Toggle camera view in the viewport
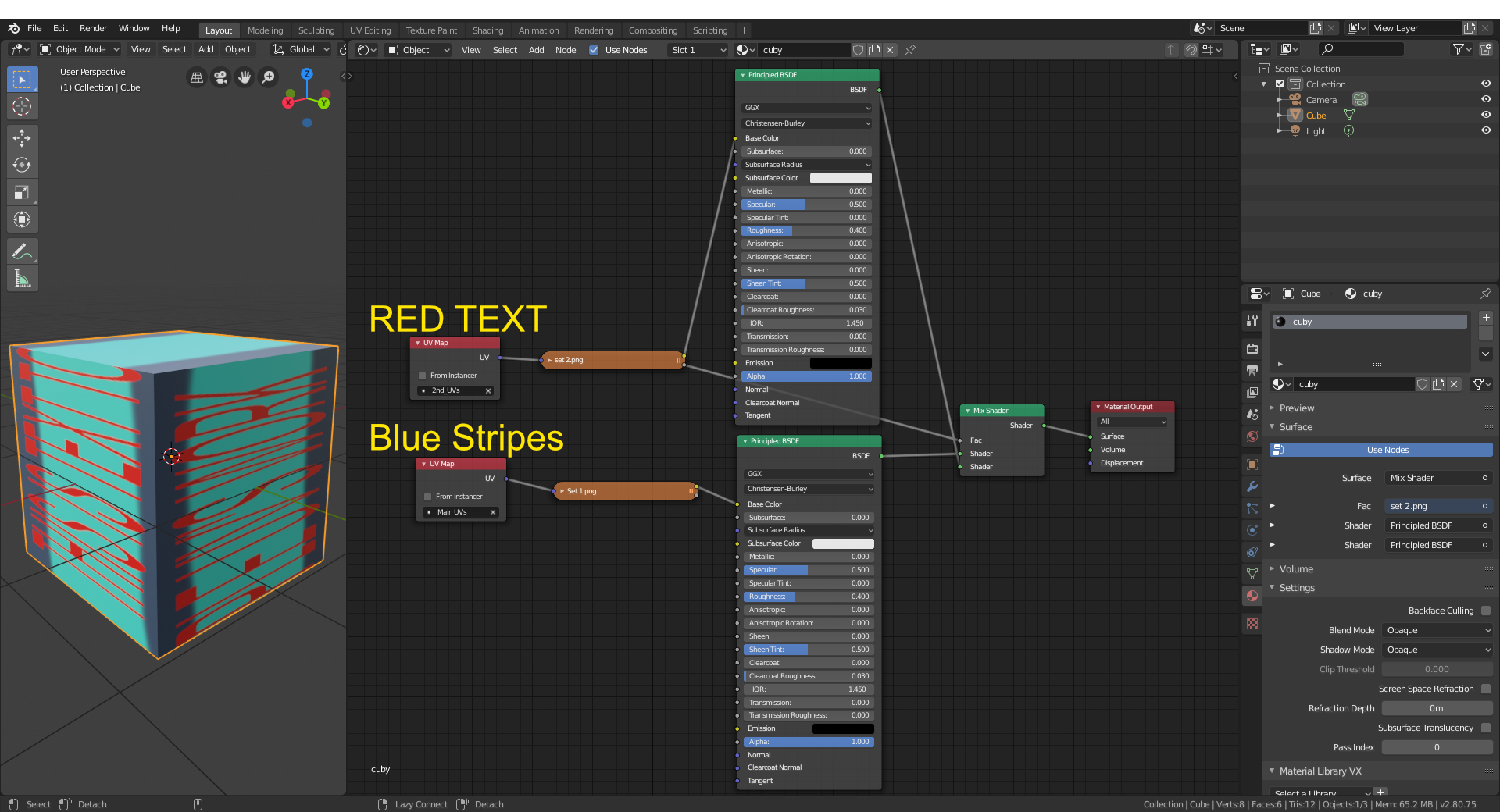1500x812 pixels. [221, 77]
